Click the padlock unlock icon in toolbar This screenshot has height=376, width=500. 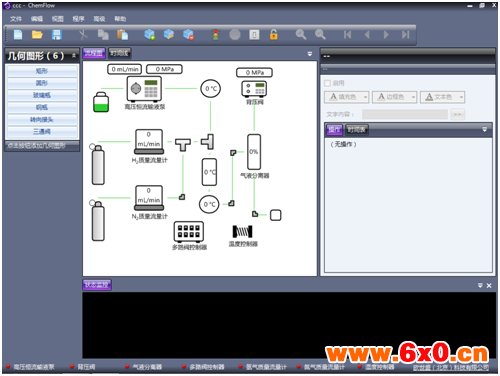tap(273, 35)
